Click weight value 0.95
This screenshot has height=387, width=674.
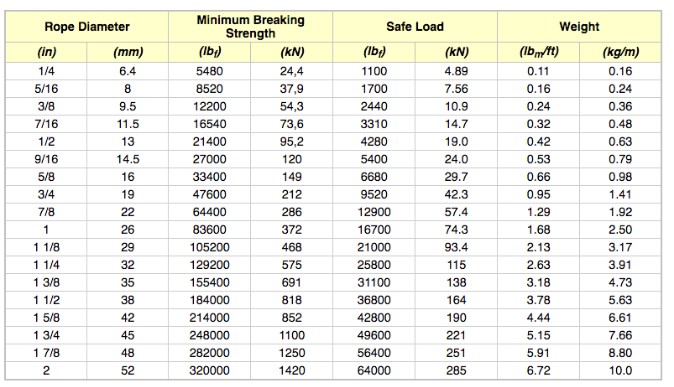click(538, 195)
